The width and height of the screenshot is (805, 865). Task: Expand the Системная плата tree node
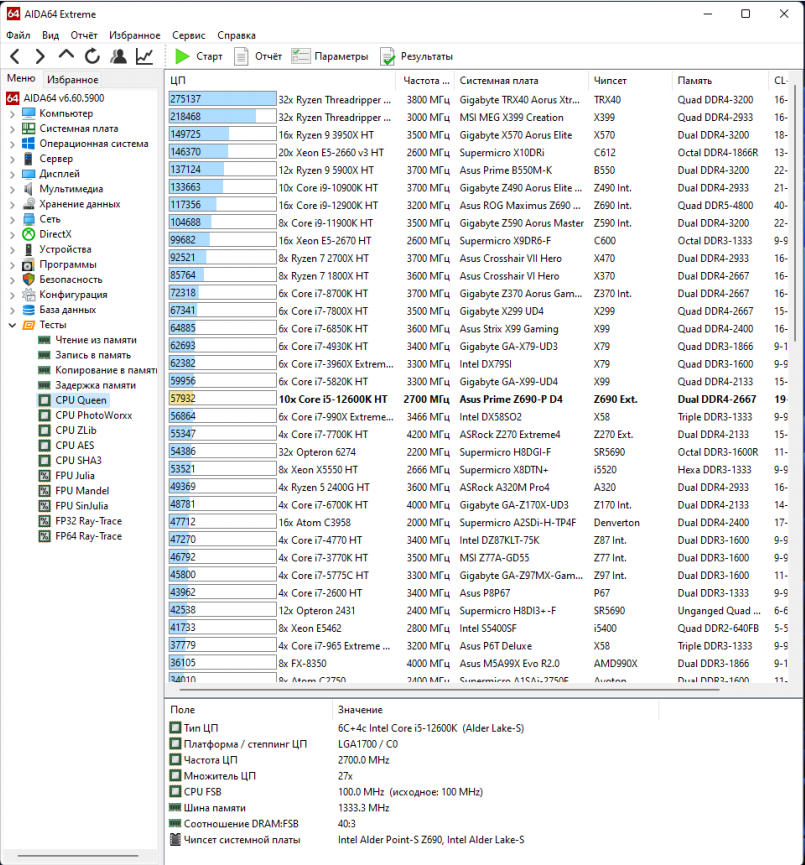(x=12, y=129)
